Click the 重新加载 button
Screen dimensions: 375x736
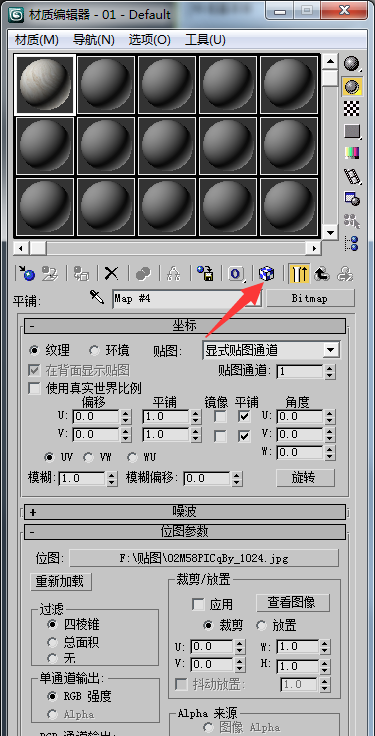coord(61,582)
